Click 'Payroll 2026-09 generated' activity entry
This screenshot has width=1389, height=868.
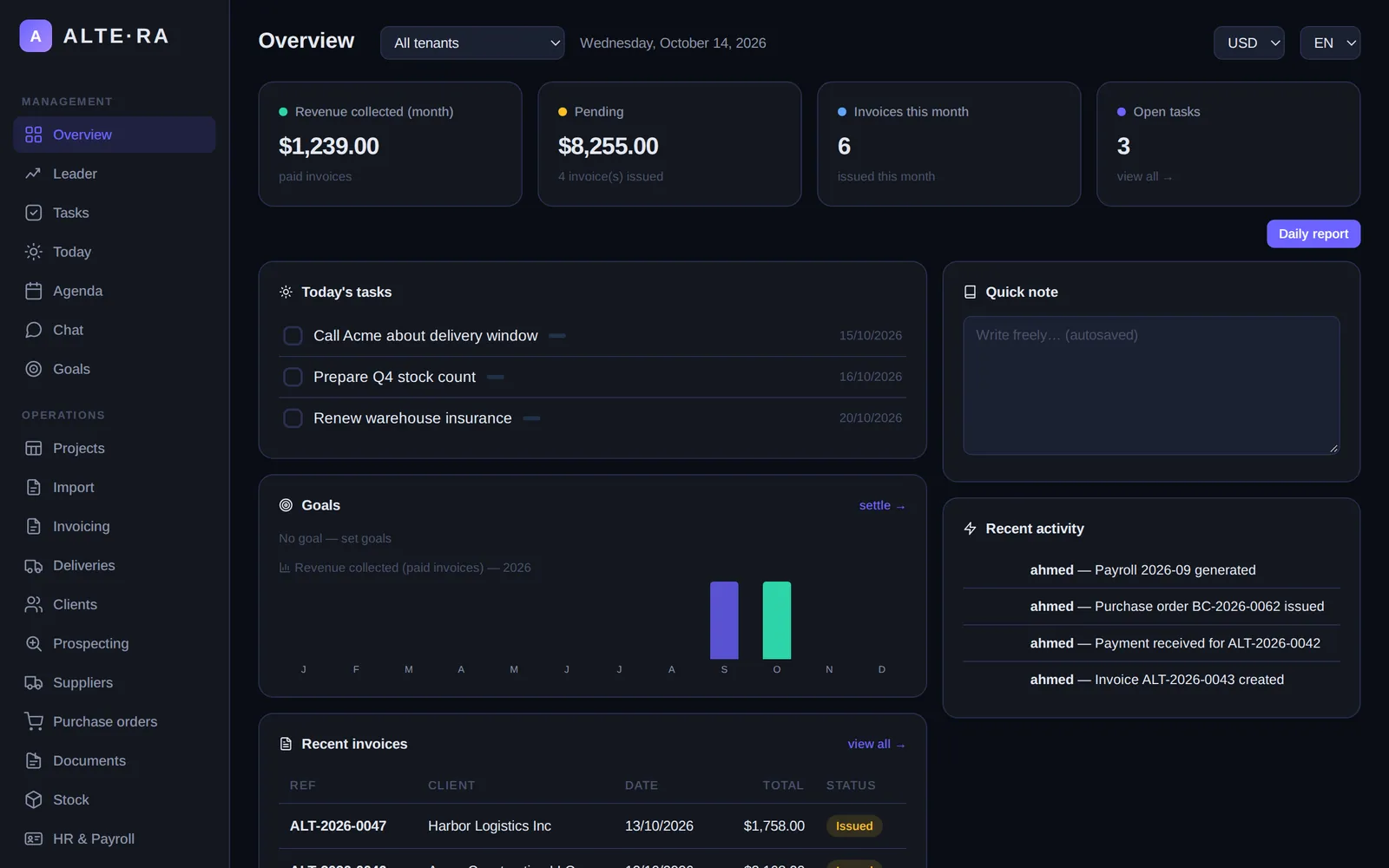tap(1151, 570)
